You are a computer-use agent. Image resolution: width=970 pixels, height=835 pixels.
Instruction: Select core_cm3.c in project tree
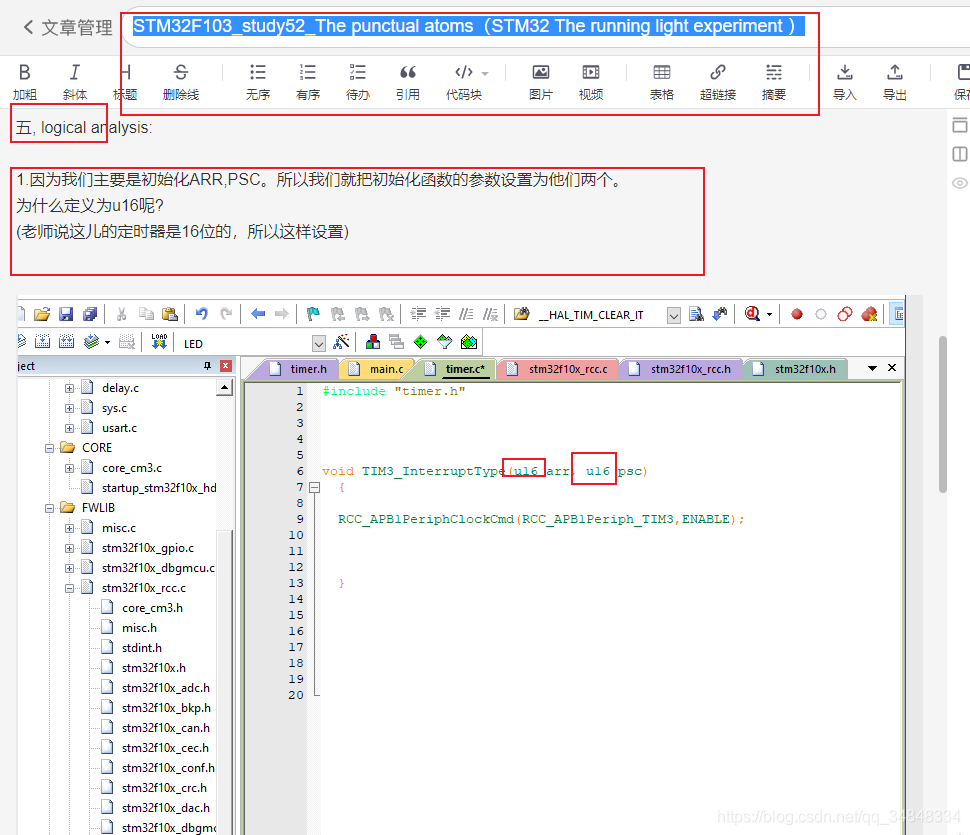[132, 468]
